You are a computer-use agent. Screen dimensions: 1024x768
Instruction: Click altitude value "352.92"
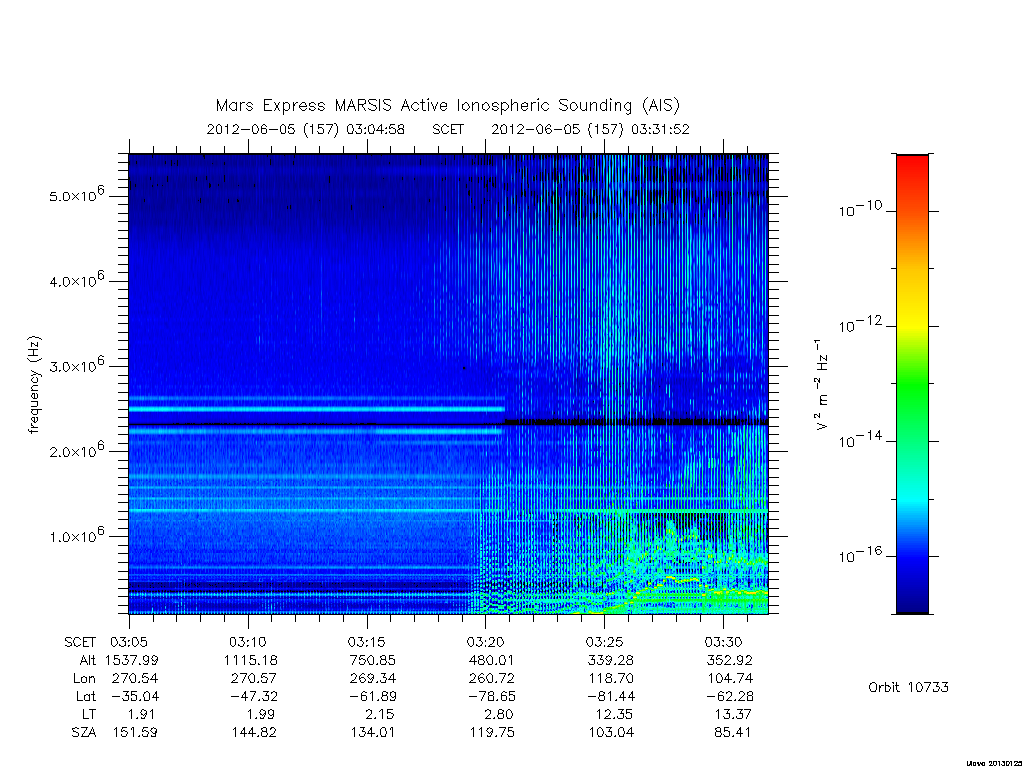pyautogui.click(x=729, y=660)
